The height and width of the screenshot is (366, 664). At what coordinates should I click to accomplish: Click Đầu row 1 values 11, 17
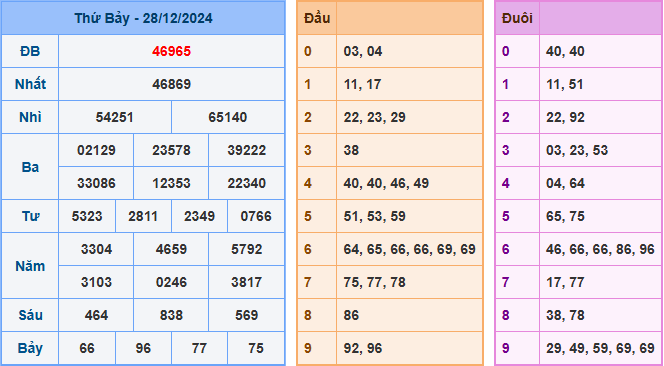click(362, 84)
